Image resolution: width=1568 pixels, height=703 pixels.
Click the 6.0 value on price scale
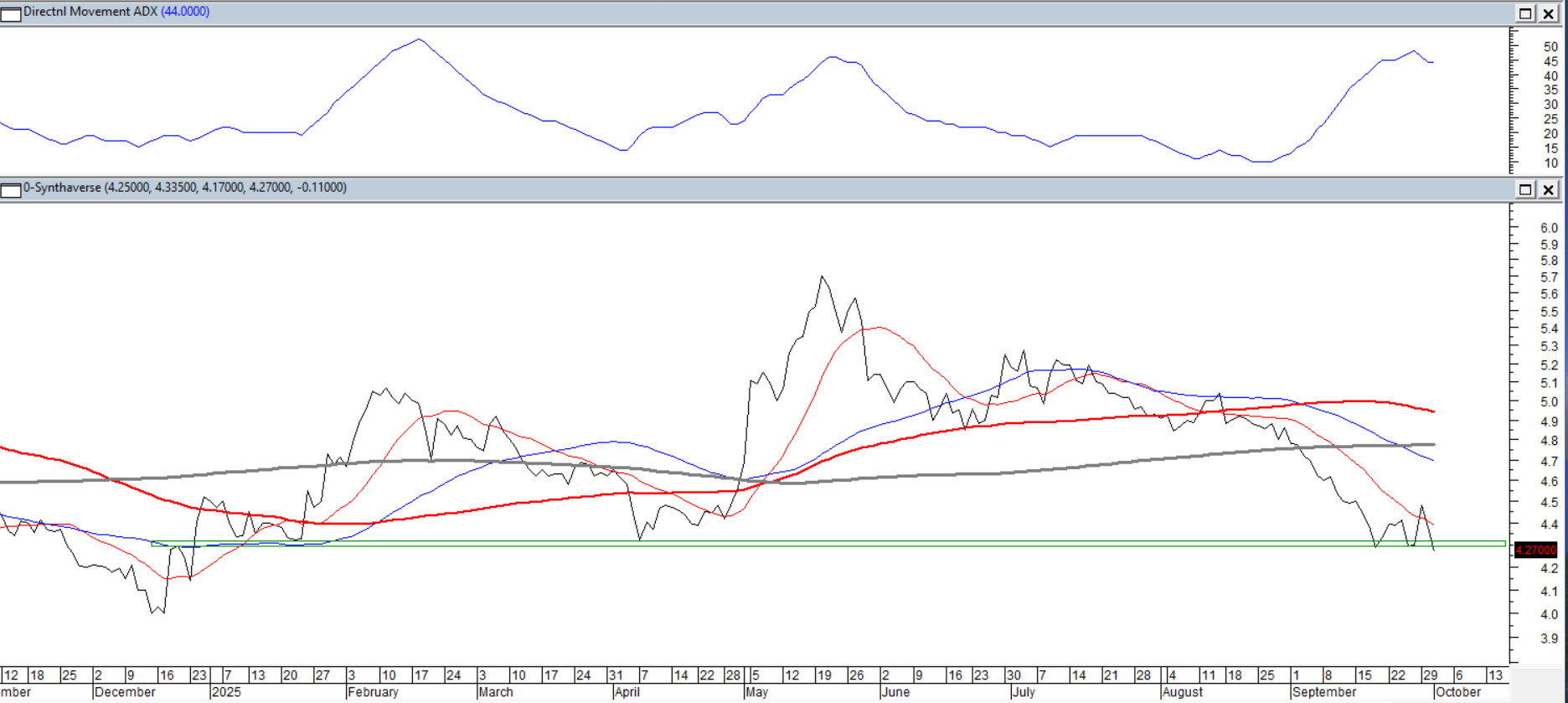[1549, 228]
